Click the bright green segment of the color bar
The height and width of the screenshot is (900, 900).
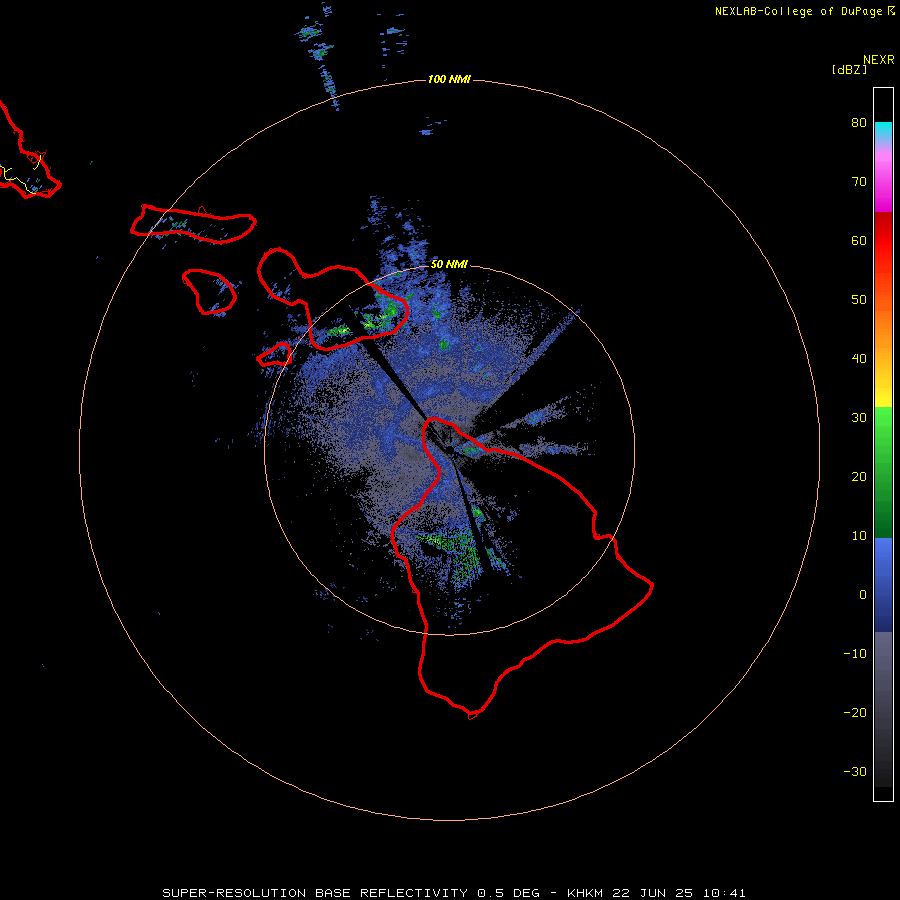883,428
